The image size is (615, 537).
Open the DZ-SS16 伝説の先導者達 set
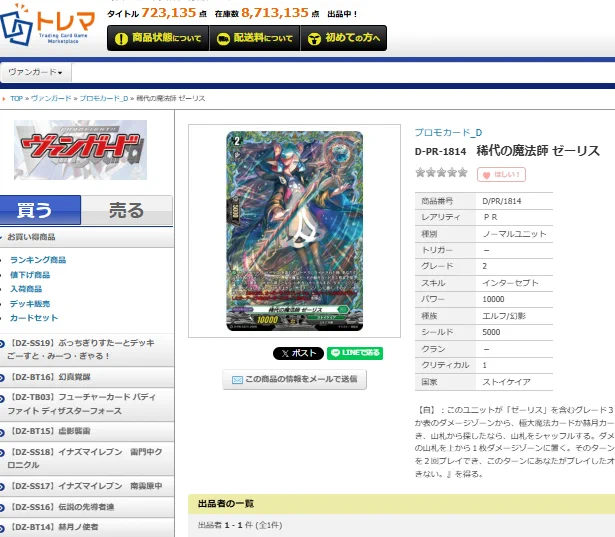(x=87, y=507)
